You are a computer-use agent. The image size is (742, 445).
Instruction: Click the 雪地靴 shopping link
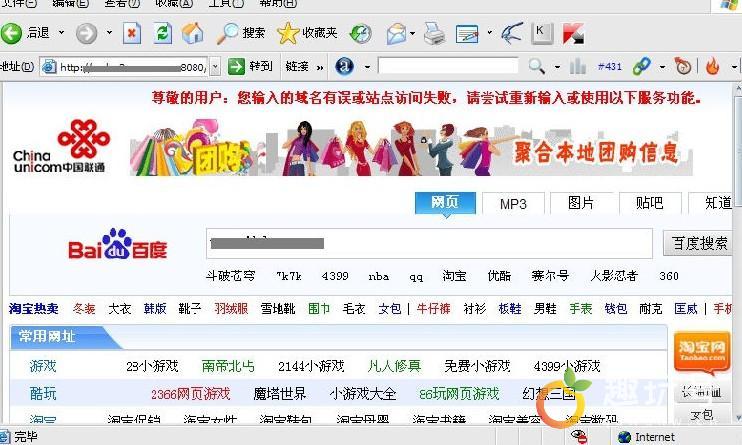point(278,309)
